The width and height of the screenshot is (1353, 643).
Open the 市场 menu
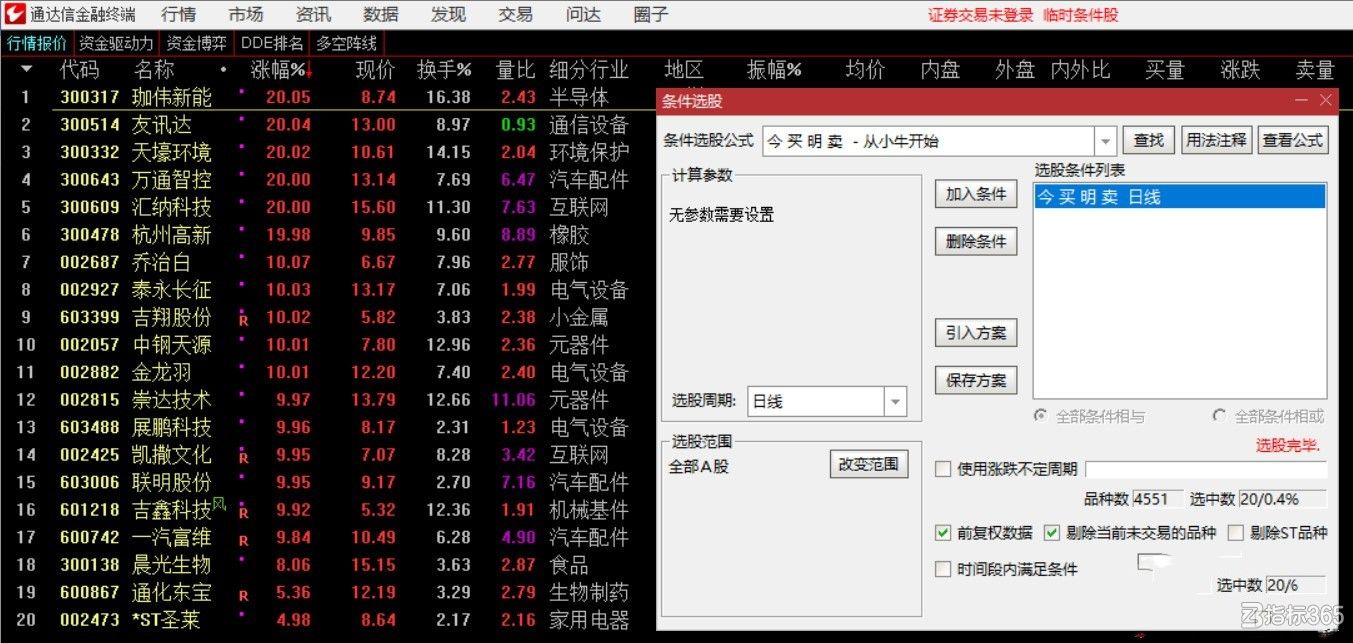point(245,15)
